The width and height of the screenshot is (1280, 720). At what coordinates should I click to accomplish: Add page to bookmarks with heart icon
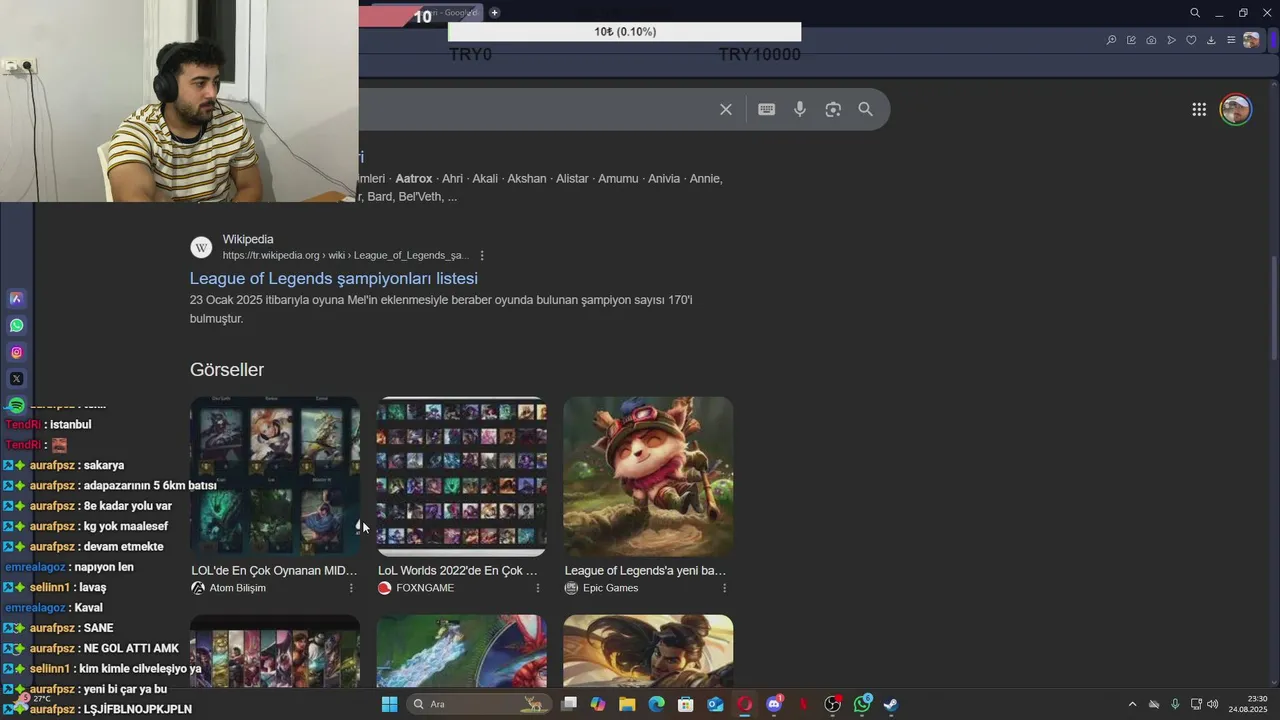point(1191,40)
